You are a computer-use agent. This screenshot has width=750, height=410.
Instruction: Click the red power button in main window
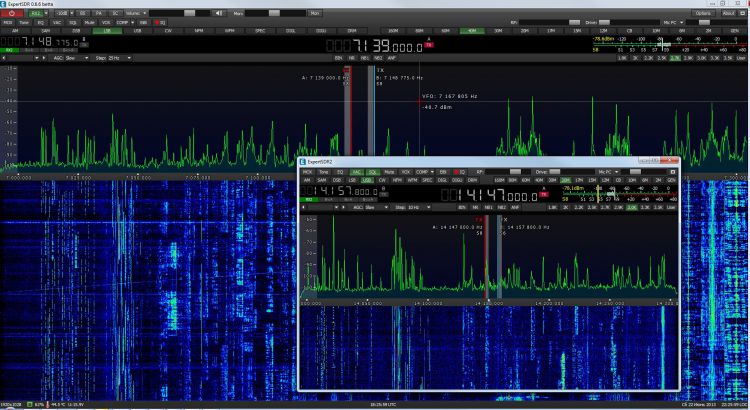(12, 13)
